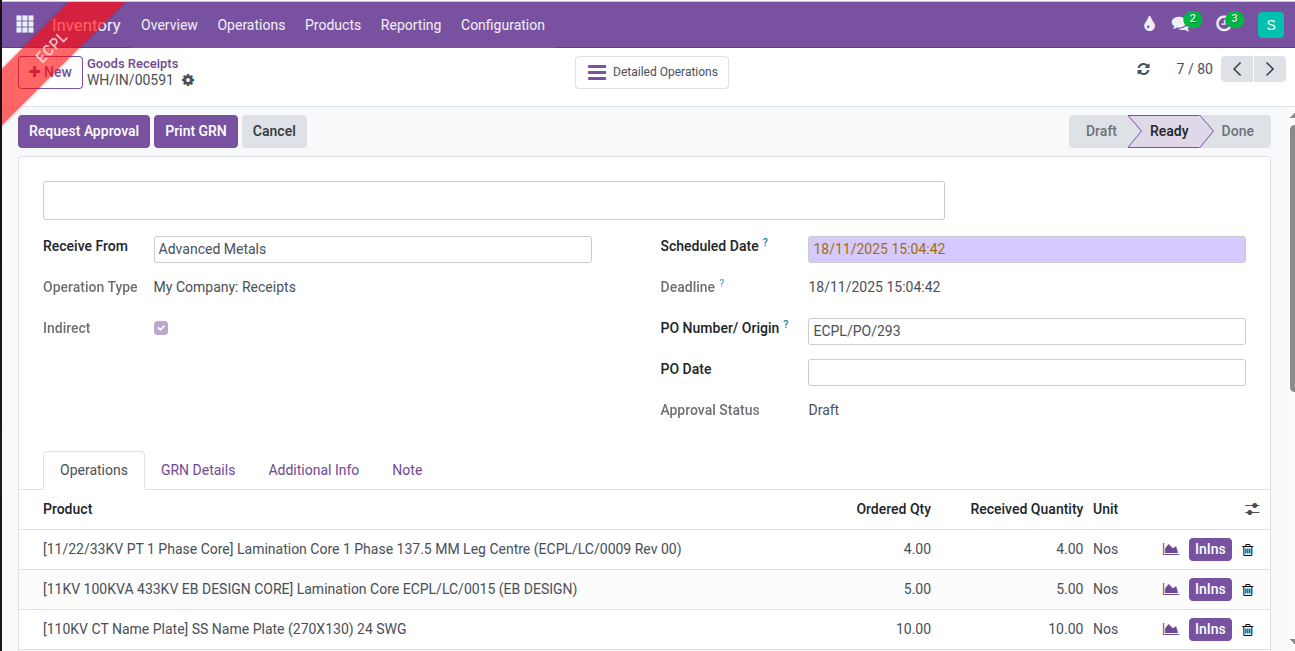
Task: Click the gear icon next to WH/IN/00591
Action: click(x=188, y=80)
